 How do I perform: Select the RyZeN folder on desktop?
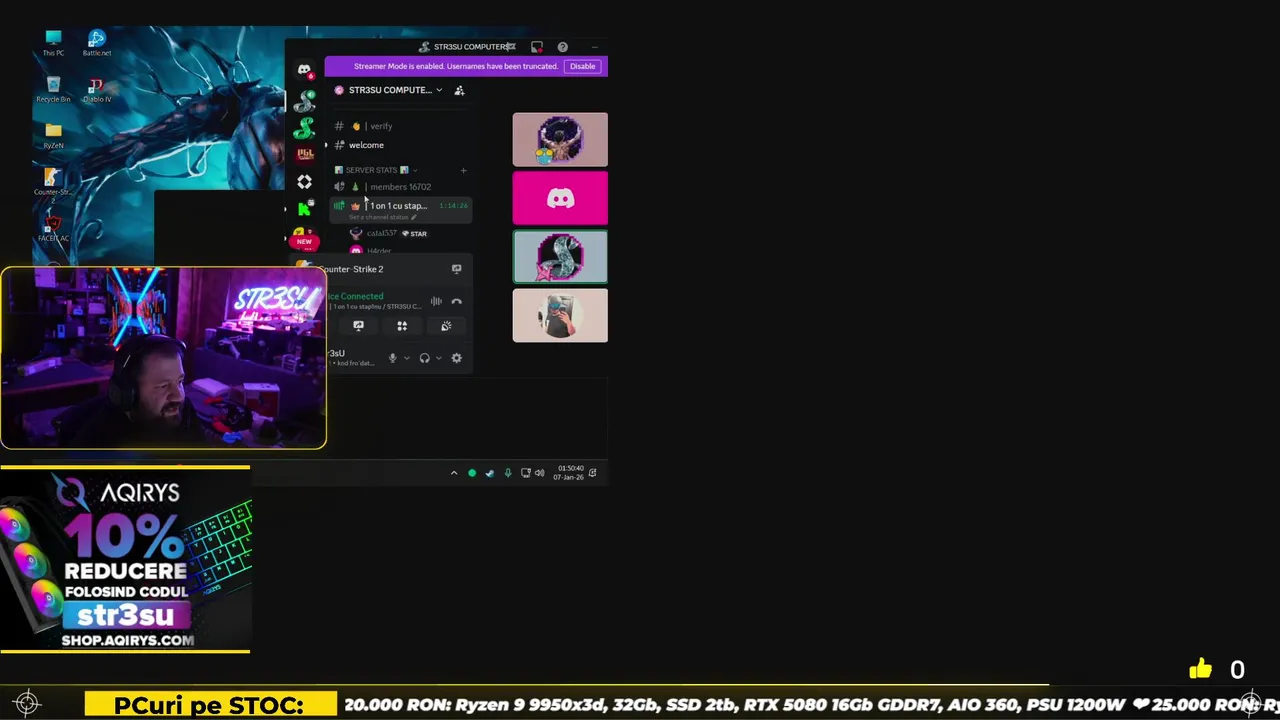[x=53, y=136]
